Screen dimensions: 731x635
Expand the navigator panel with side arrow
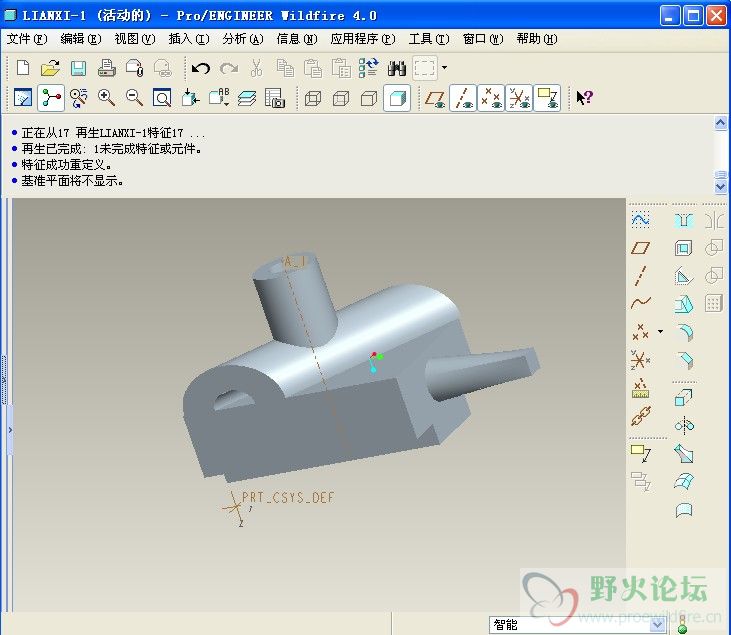click(x=10, y=430)
